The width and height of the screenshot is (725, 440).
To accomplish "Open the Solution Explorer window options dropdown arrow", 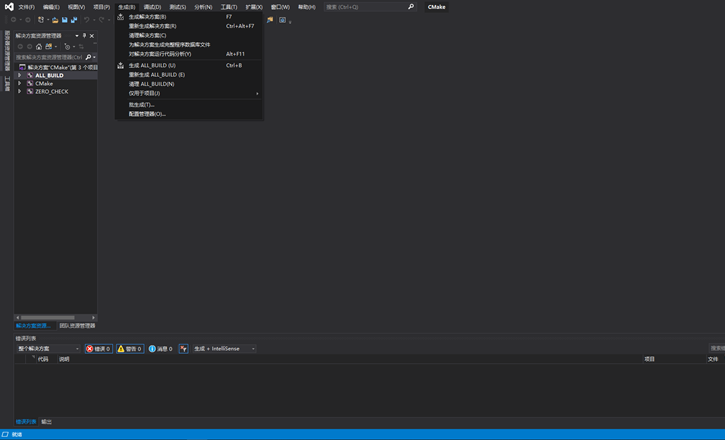I will [x=77, y=36].
